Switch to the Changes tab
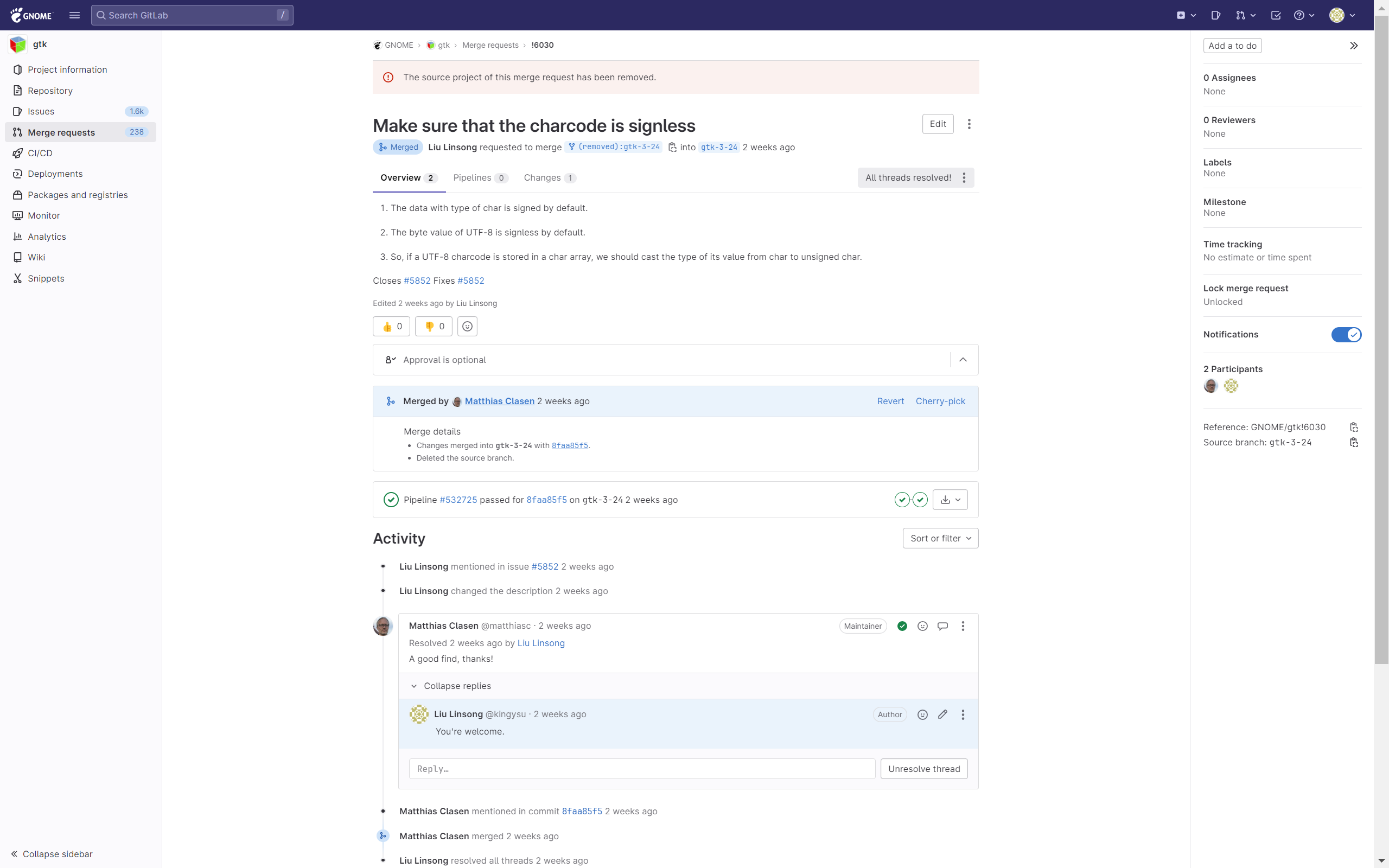 [549, 178]
